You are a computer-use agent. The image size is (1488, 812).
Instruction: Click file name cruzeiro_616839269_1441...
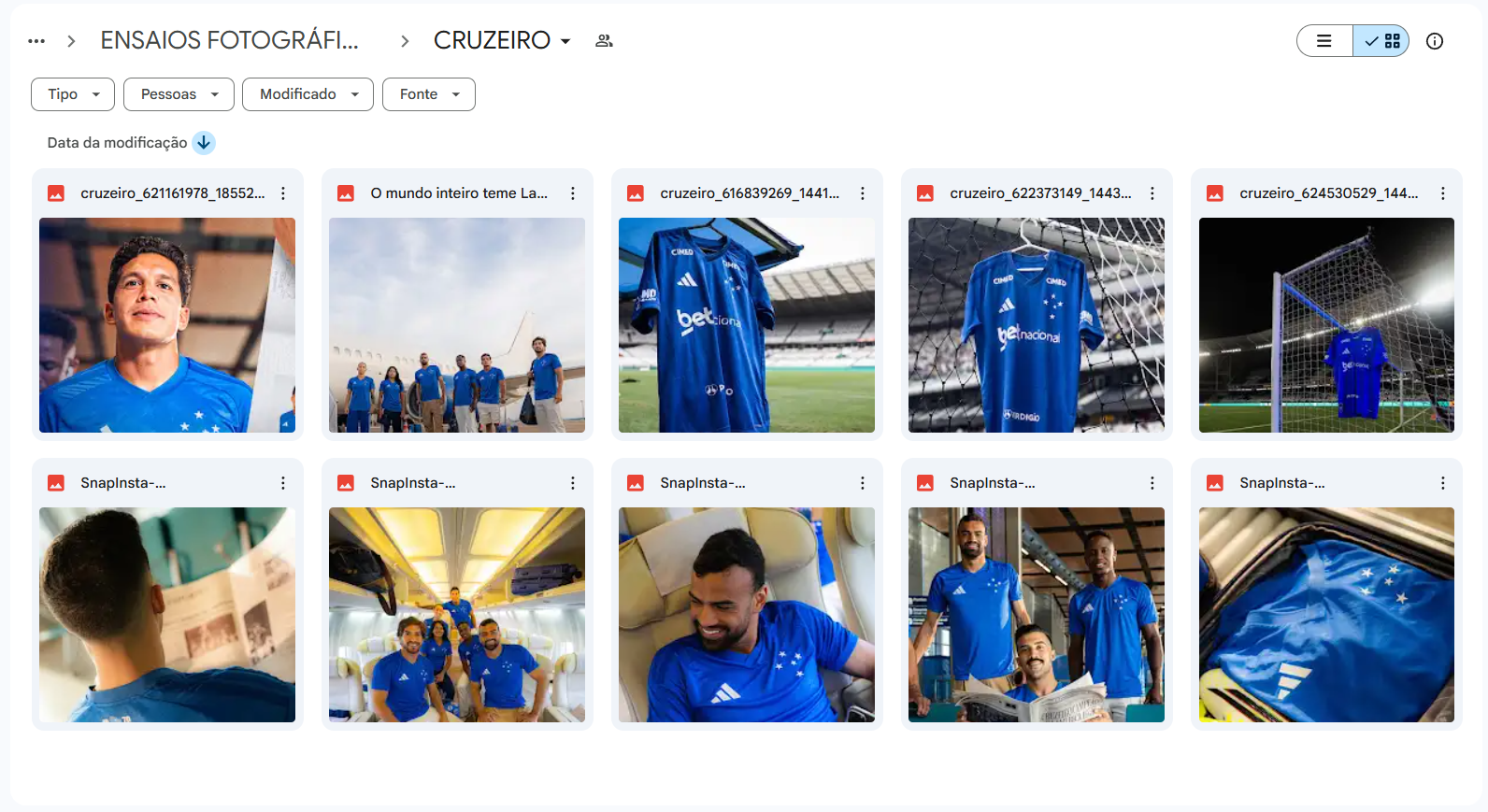click(x=750, y=193)
